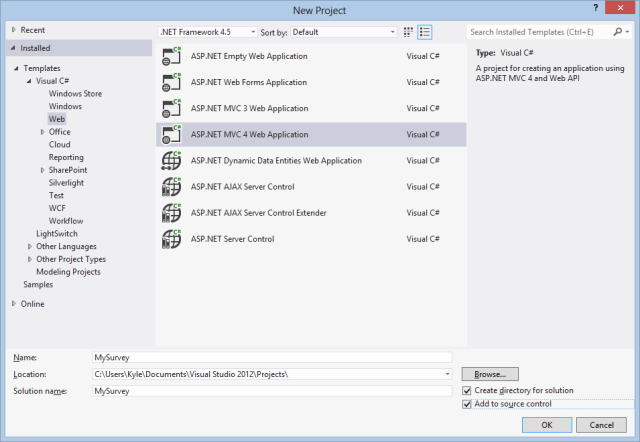
Task: Toggle Create directory for solution checkbox
Action: pos(467,391)
